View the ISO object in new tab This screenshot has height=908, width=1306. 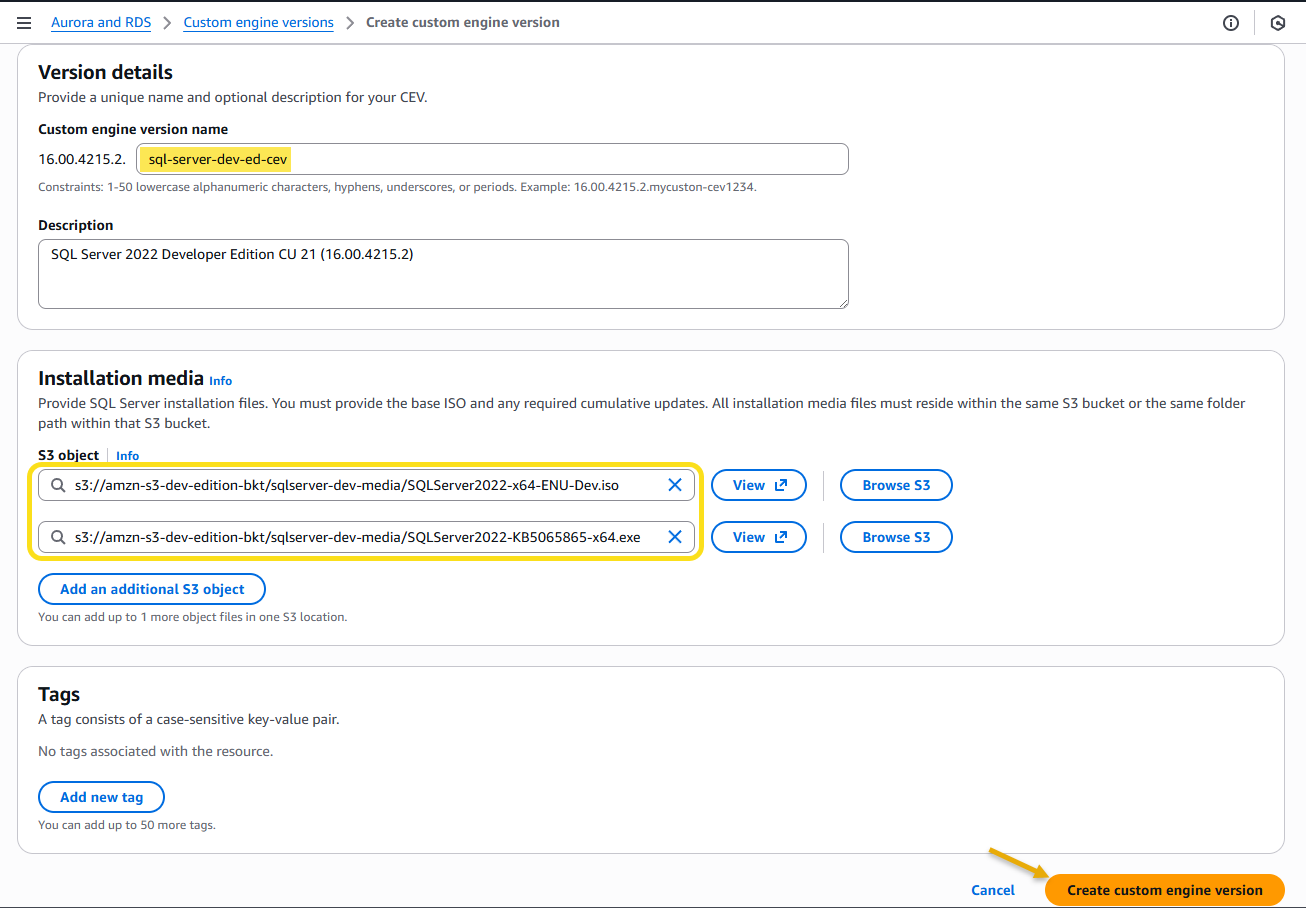pyautogui.click(x=758, y=485)
